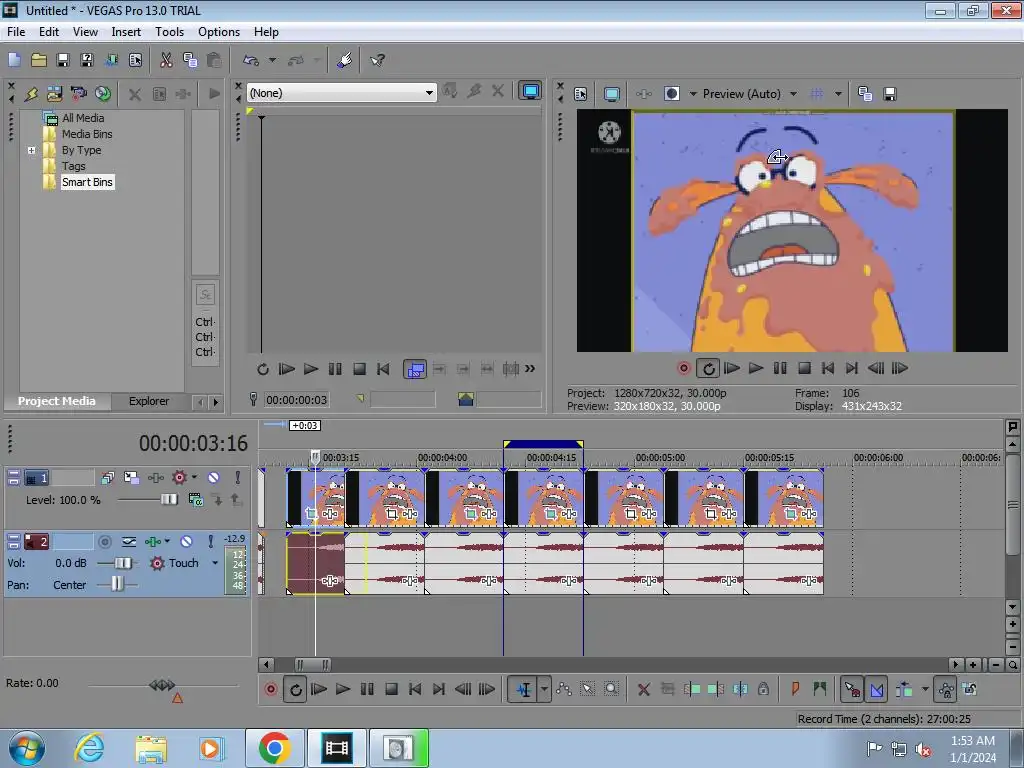Open the Insert menu

pyautogui.click(x=126, y=31)
